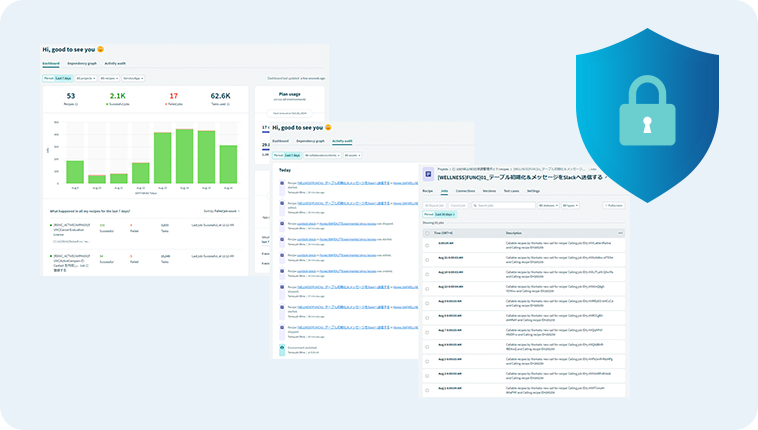Click the search magnifier in Search jobs field
The image size is (758, 430).
475,206
